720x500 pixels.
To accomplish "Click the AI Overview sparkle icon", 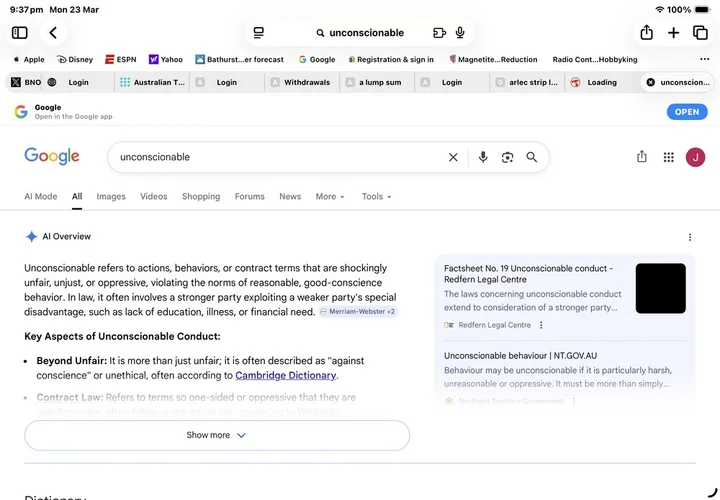I will [x=31, y=236].
